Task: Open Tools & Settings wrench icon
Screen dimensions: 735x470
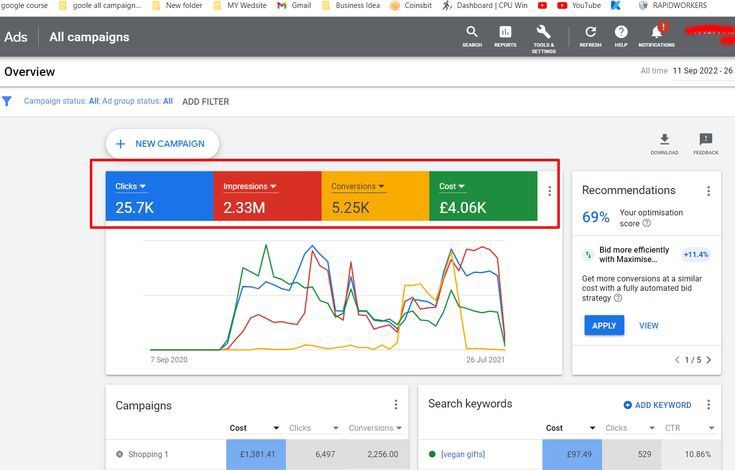Action: coord(543,33)
